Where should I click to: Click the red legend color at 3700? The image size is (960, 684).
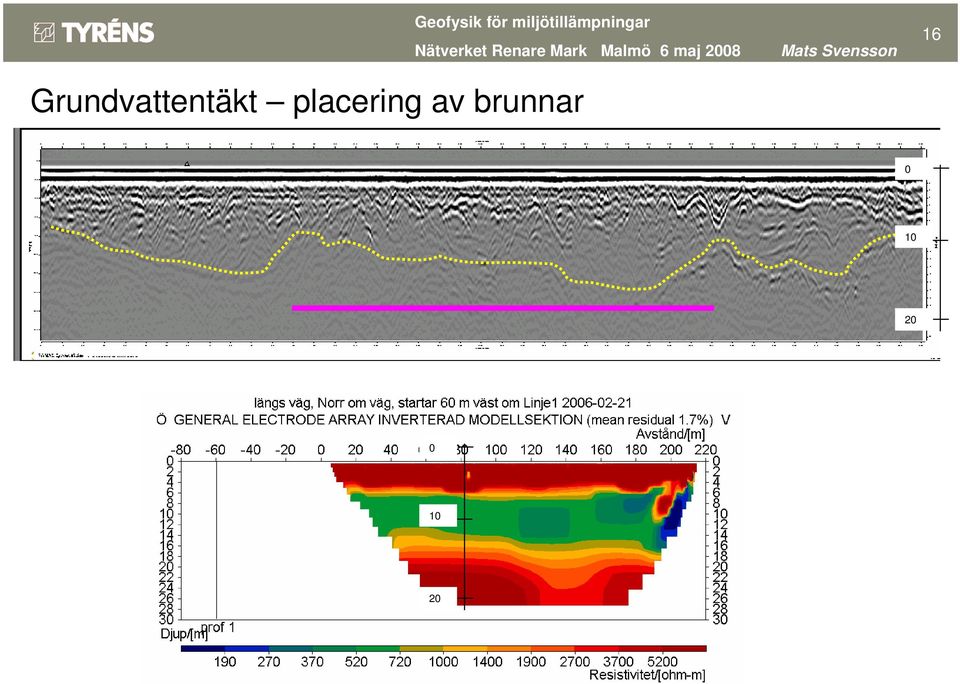[x=618, y=648]
